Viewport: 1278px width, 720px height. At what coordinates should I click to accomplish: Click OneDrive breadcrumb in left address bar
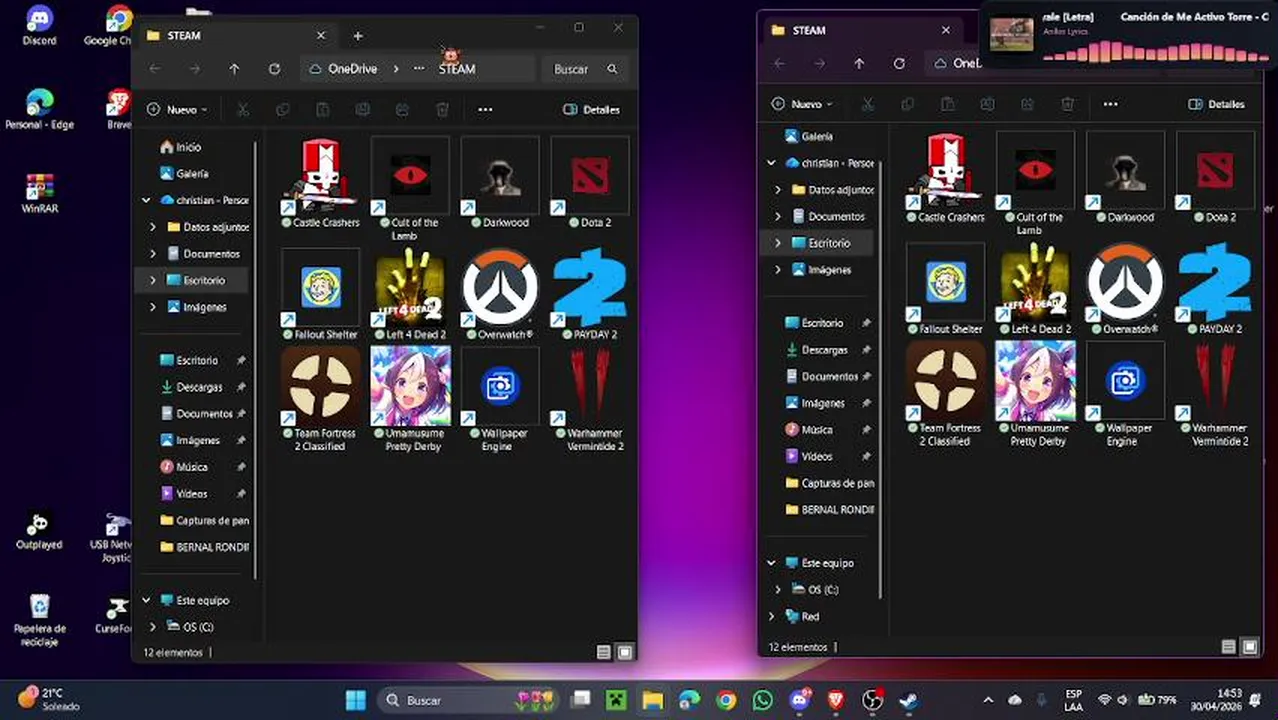pyautogui.click(x=352, y=69)
